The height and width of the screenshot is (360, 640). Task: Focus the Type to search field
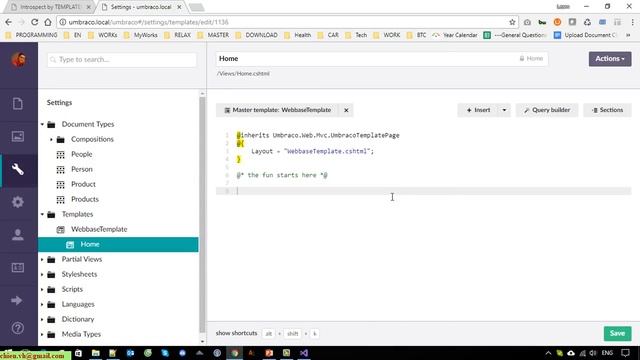[x=122, y=60]
